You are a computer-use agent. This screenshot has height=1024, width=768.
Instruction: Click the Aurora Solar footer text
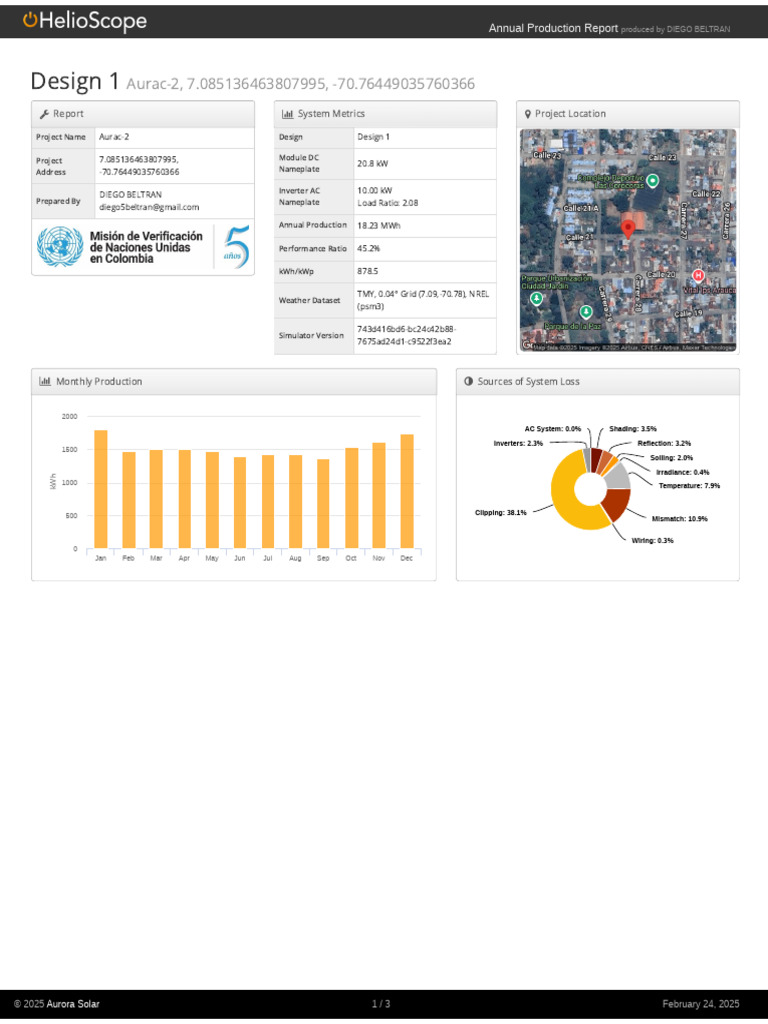(73, 1004)
